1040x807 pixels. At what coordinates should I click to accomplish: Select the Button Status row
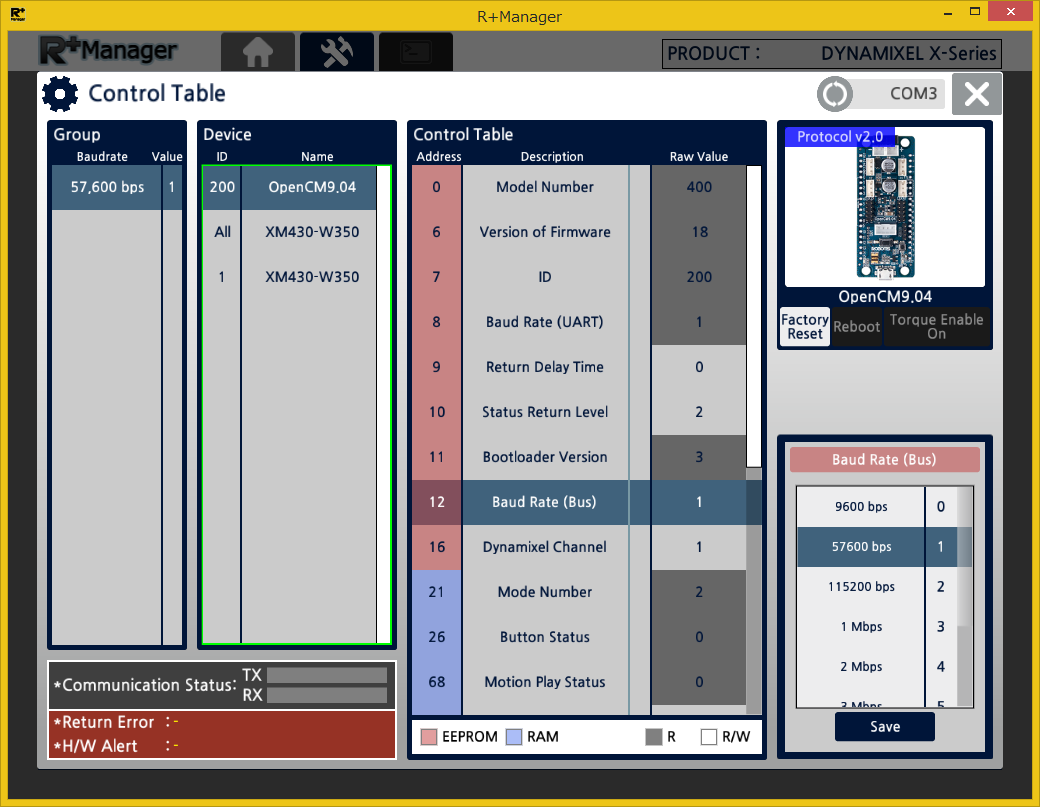point(579,637)
